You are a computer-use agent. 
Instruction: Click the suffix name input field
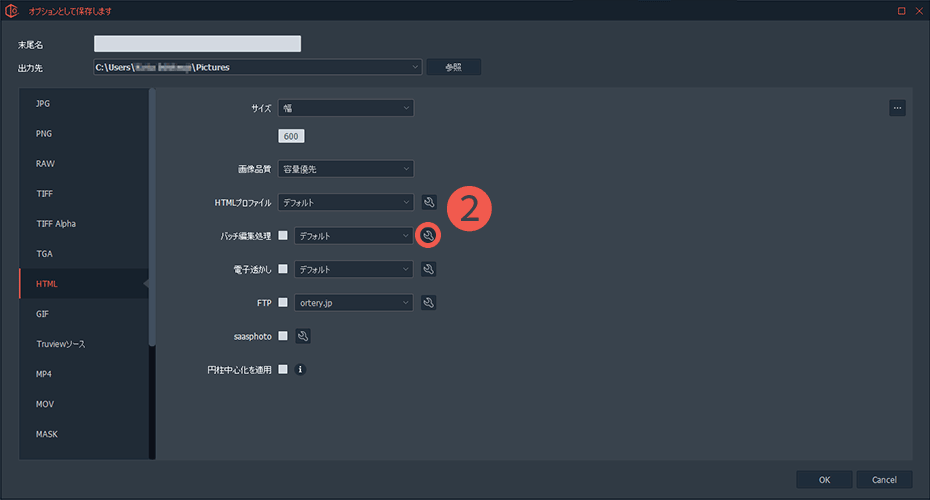click(197, 44)
